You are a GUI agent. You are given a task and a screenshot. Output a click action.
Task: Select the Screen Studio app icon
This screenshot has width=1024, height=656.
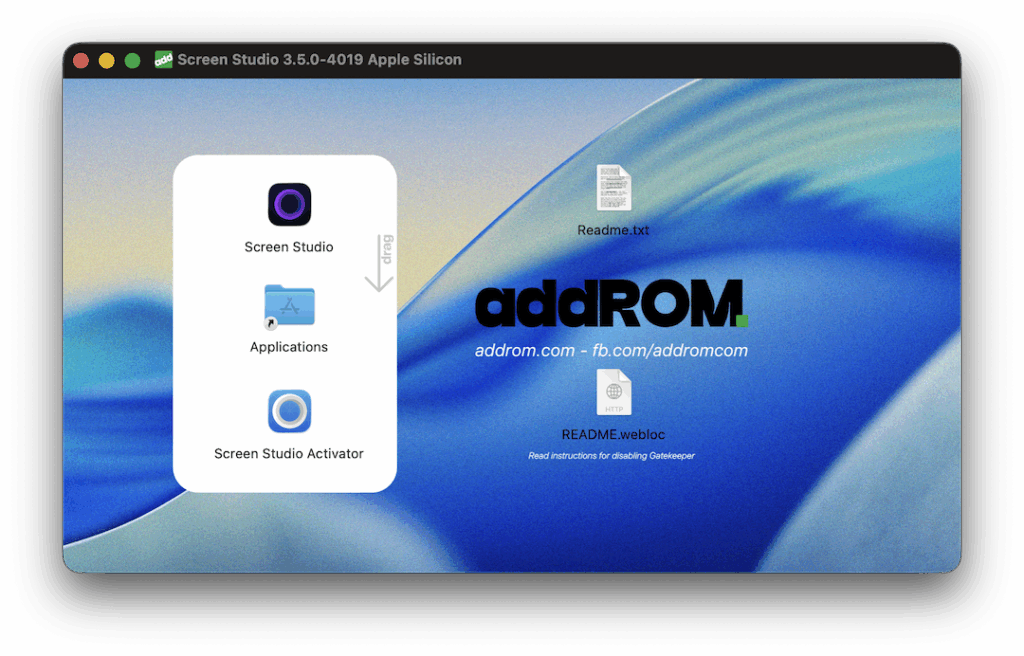coord(289,205)
